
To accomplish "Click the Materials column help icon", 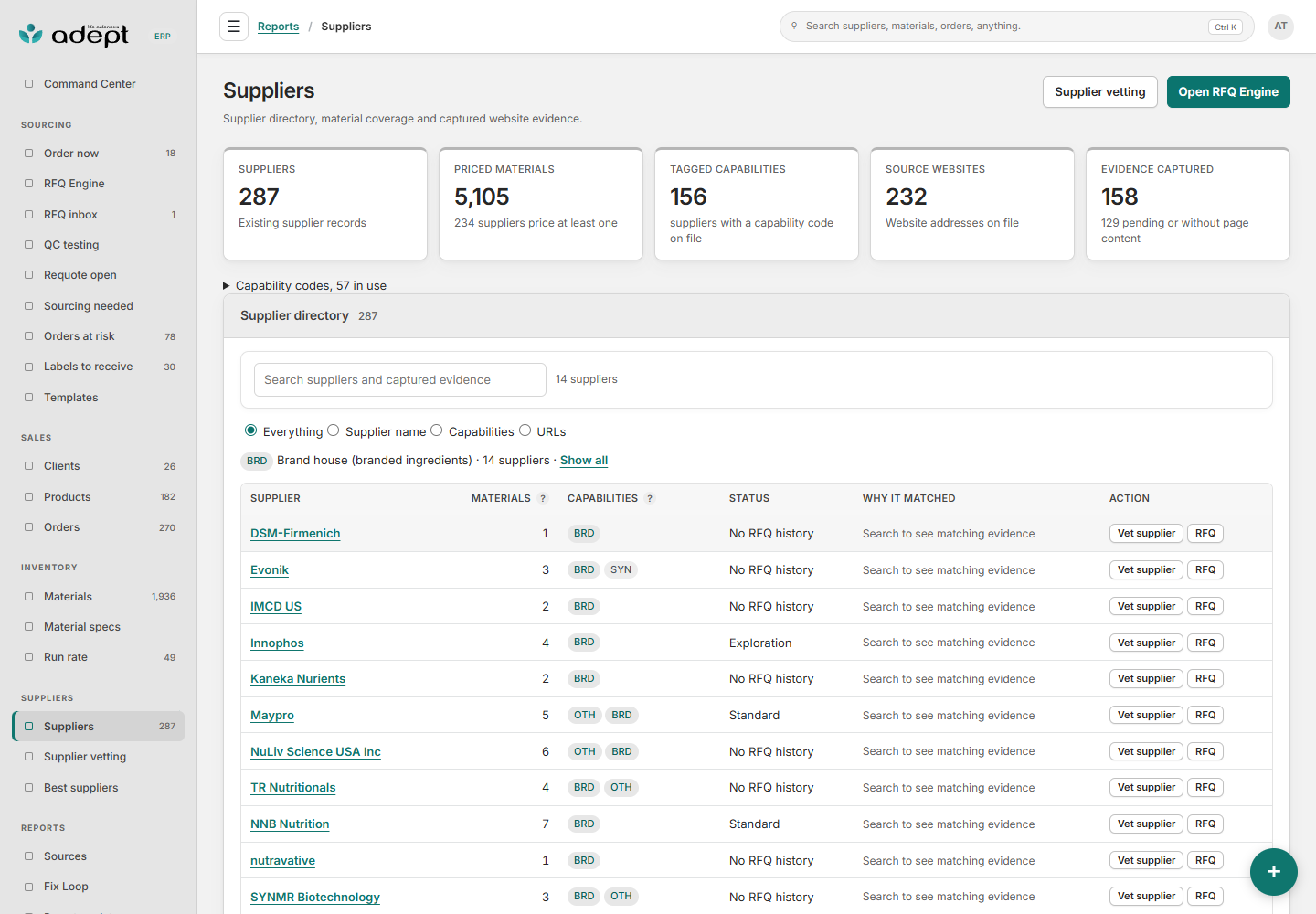I will tap(543, 499).
